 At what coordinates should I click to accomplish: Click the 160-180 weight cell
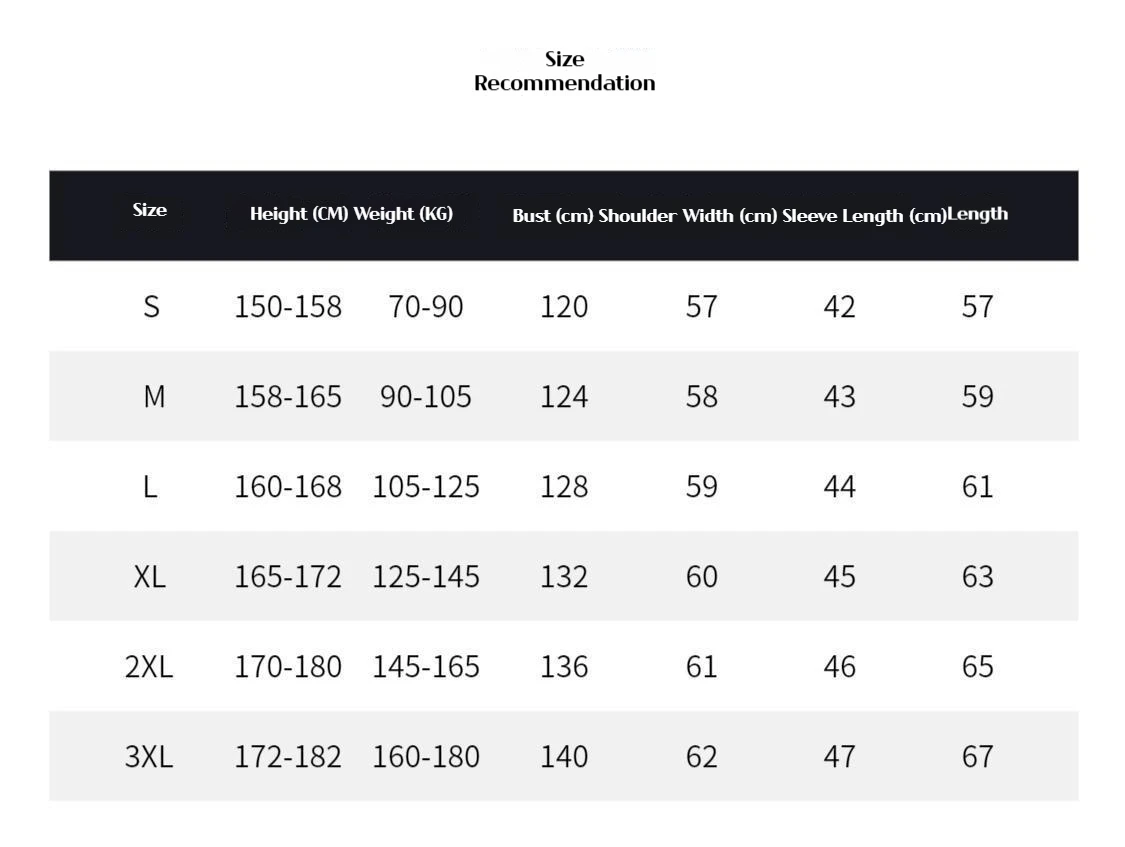point(426,756)
